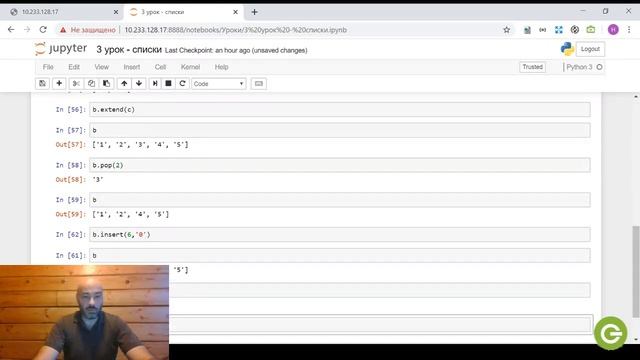Open the File menu
Image resolution: width=640 pixels, height=360 pixels.
coord(48,67)
